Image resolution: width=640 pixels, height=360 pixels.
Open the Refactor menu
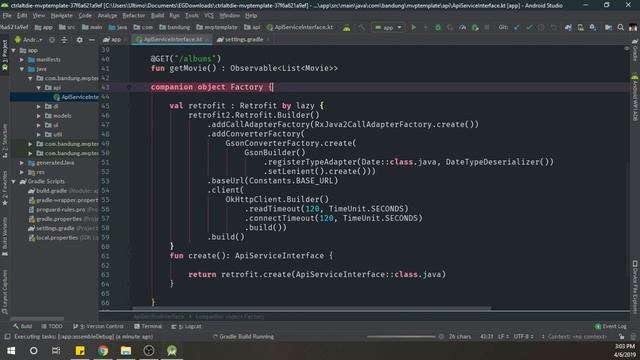tap(133, 16)
